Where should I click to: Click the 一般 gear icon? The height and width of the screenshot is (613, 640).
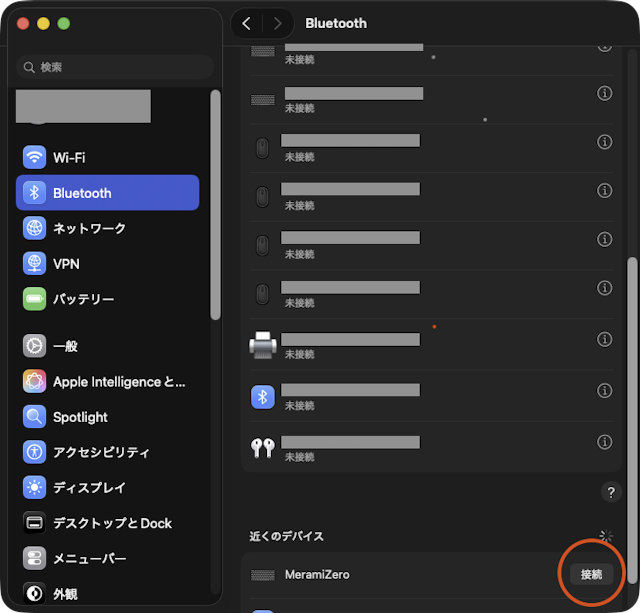[x=34, y=346]
